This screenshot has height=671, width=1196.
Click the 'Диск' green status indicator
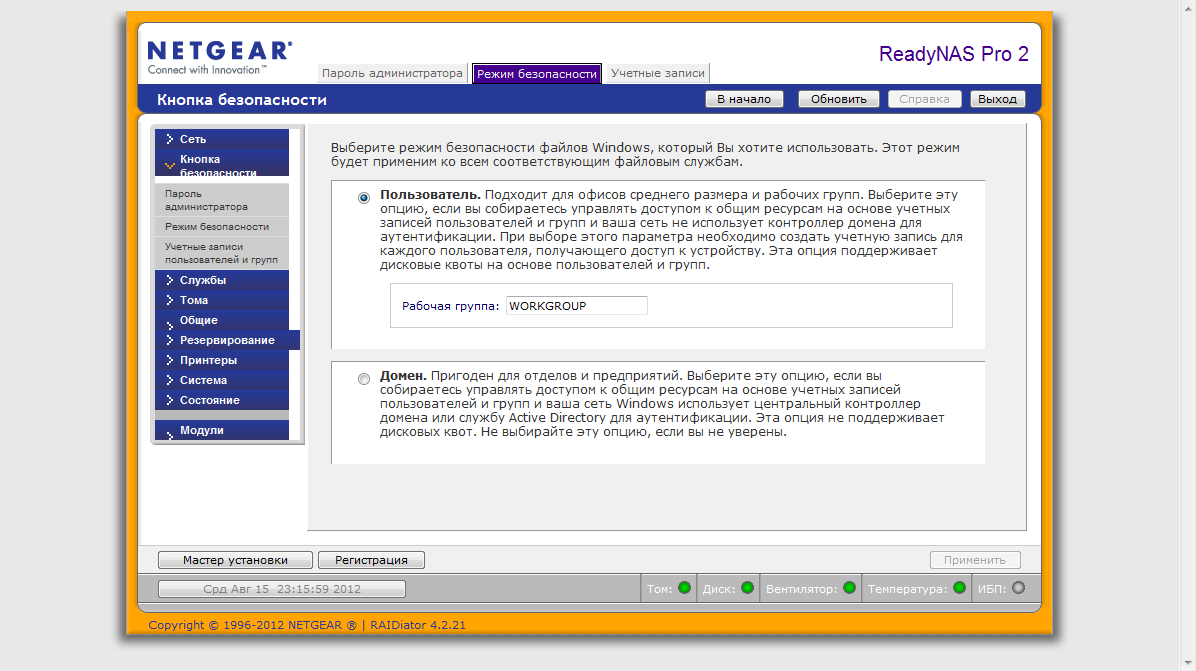coord(748,588)
